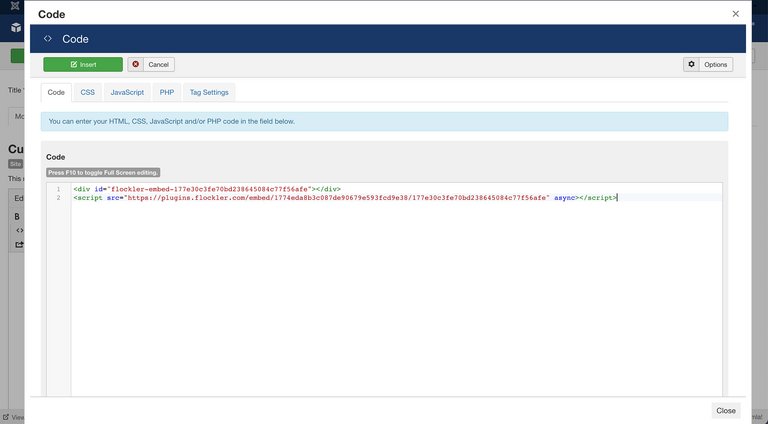768x424 pixels.
Task: Open the Options gear icon
Action: [691, 64]
